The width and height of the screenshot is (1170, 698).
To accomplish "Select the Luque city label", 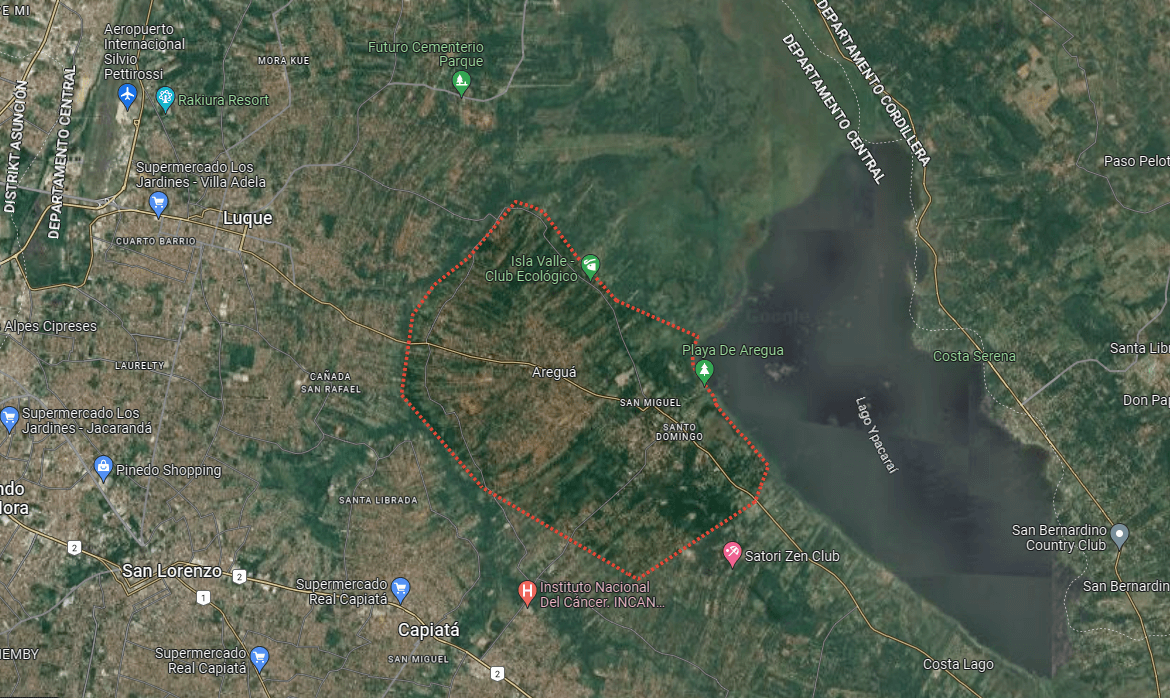I will 248,218.
